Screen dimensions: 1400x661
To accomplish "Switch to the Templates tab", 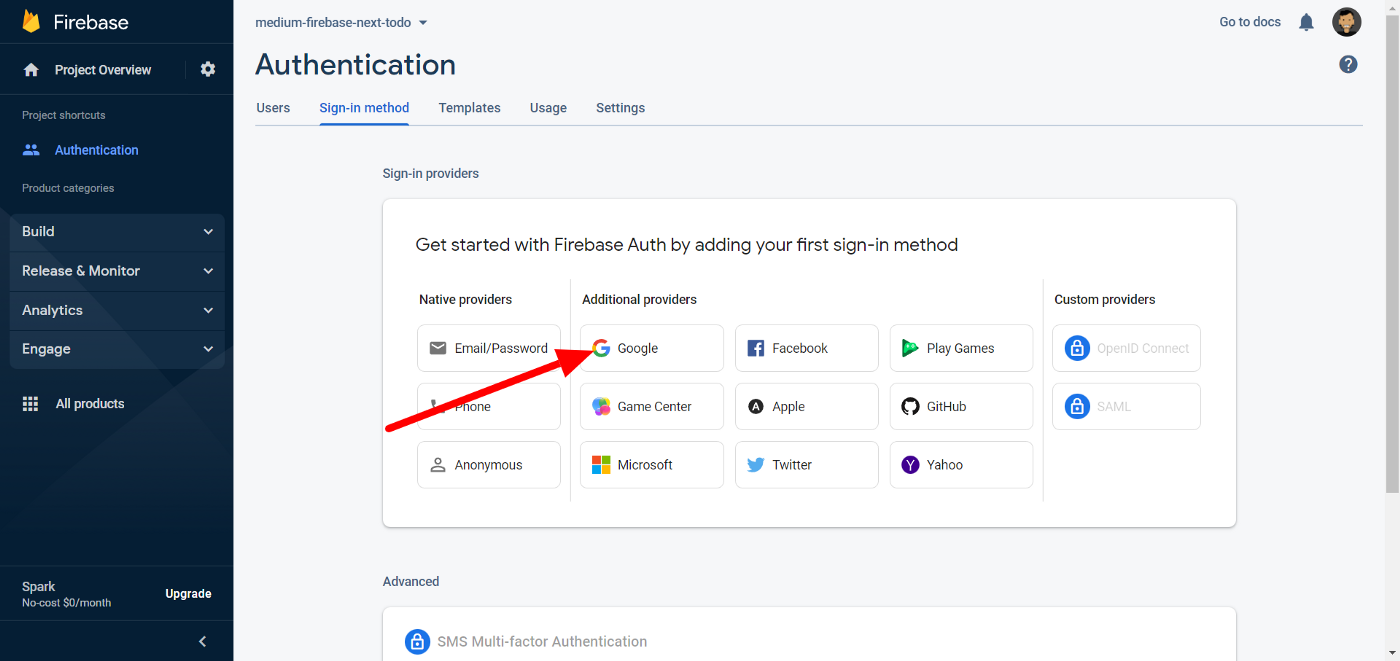I will [469, 108].
